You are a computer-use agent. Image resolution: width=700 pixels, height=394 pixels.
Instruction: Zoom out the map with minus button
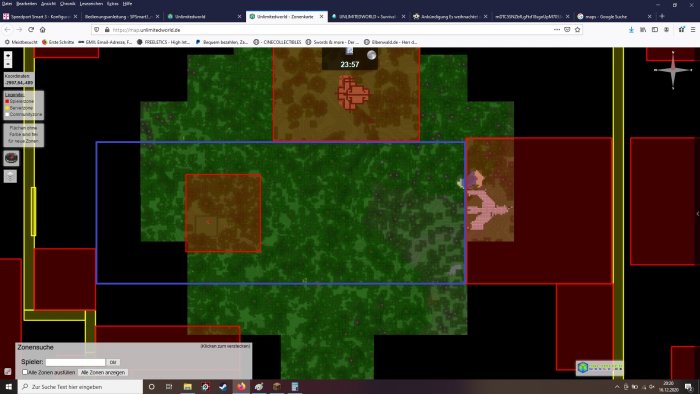(x=8, y=64)
